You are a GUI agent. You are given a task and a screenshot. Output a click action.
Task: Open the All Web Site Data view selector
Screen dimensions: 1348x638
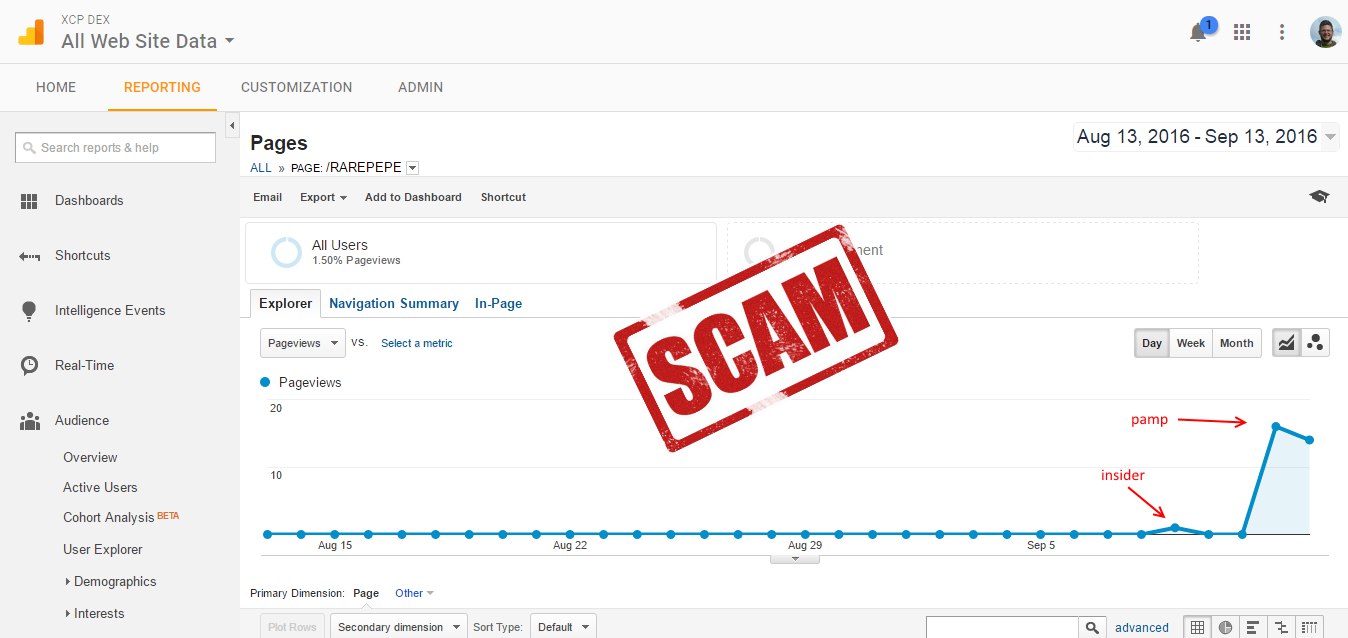(148, 41)
